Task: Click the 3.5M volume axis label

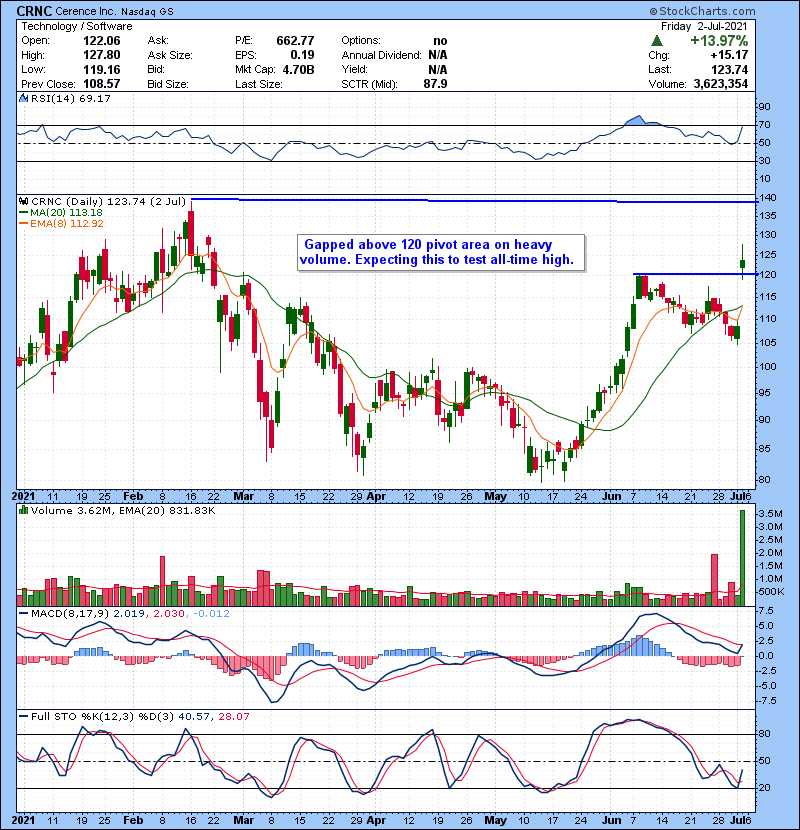Action: [770, 514]
